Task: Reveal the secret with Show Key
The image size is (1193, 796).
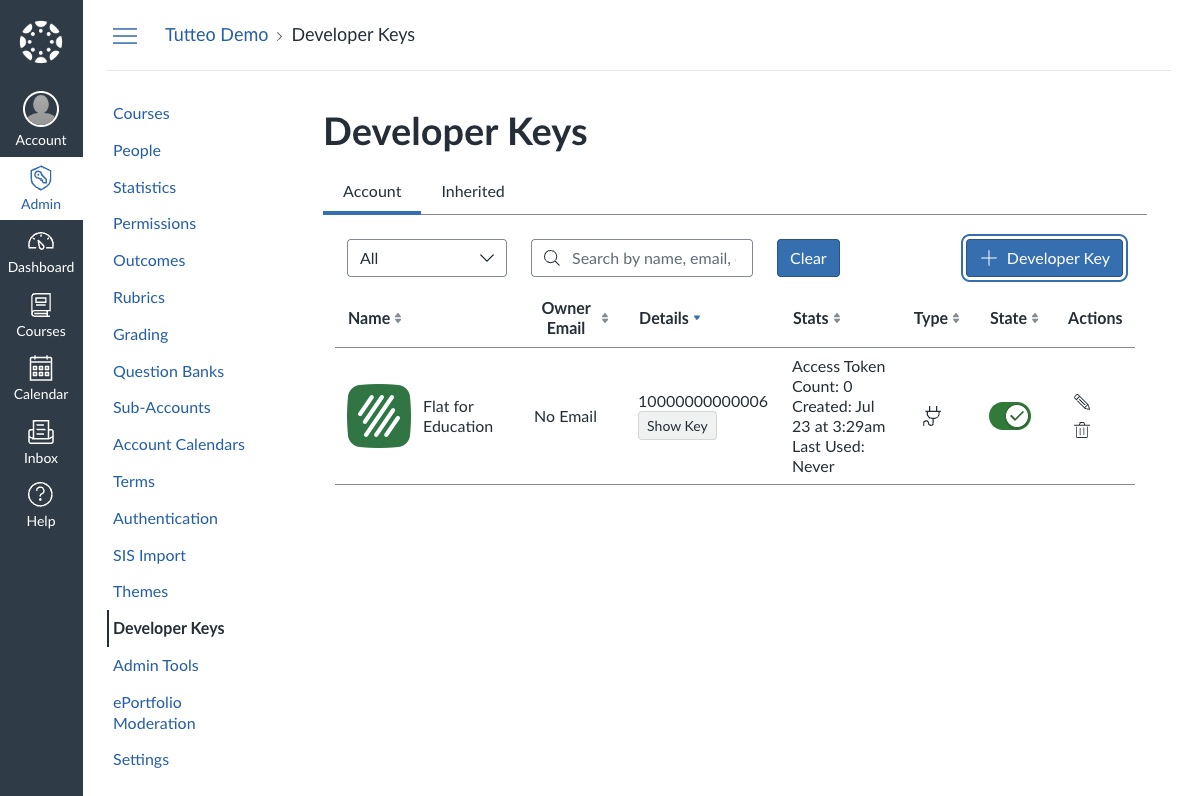Action: click(x=677, y=425)
